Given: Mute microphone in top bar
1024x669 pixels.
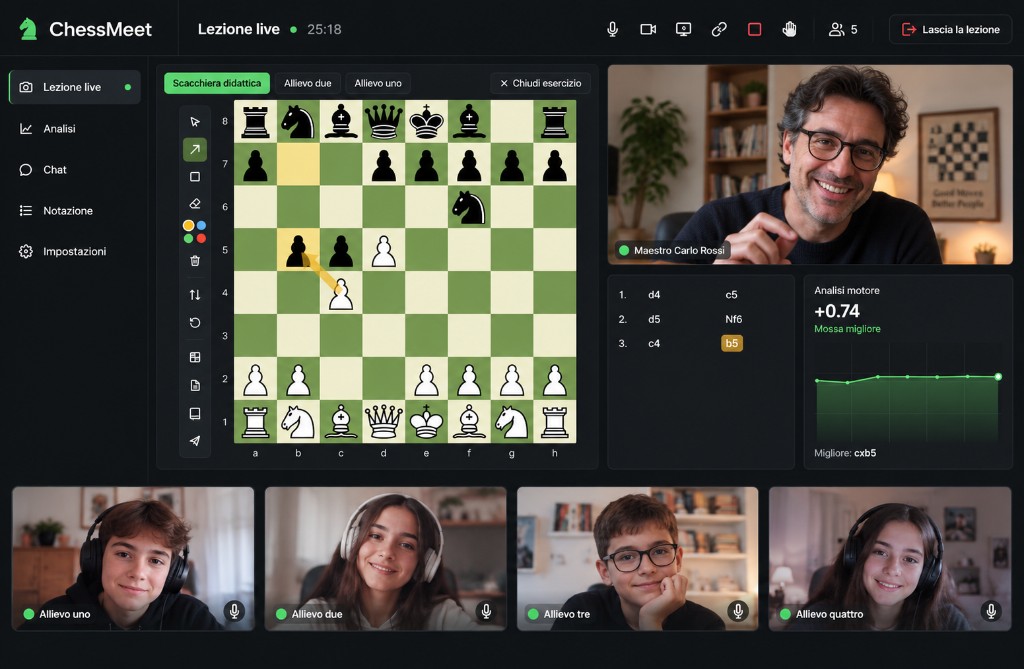Looking at the screenshot, I should click(613, 29).
